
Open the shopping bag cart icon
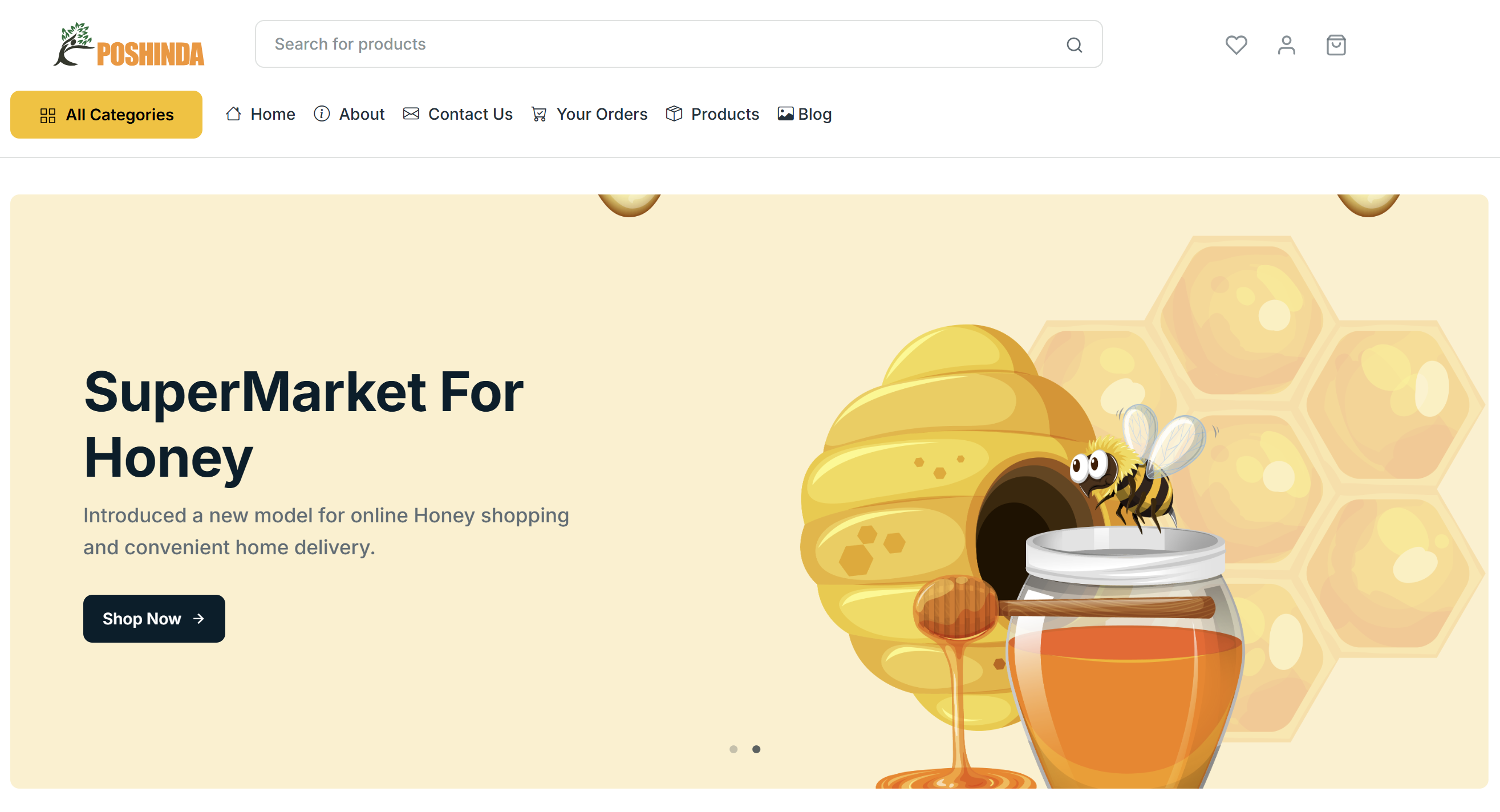pyautogui.click(x=1336, y=45)
